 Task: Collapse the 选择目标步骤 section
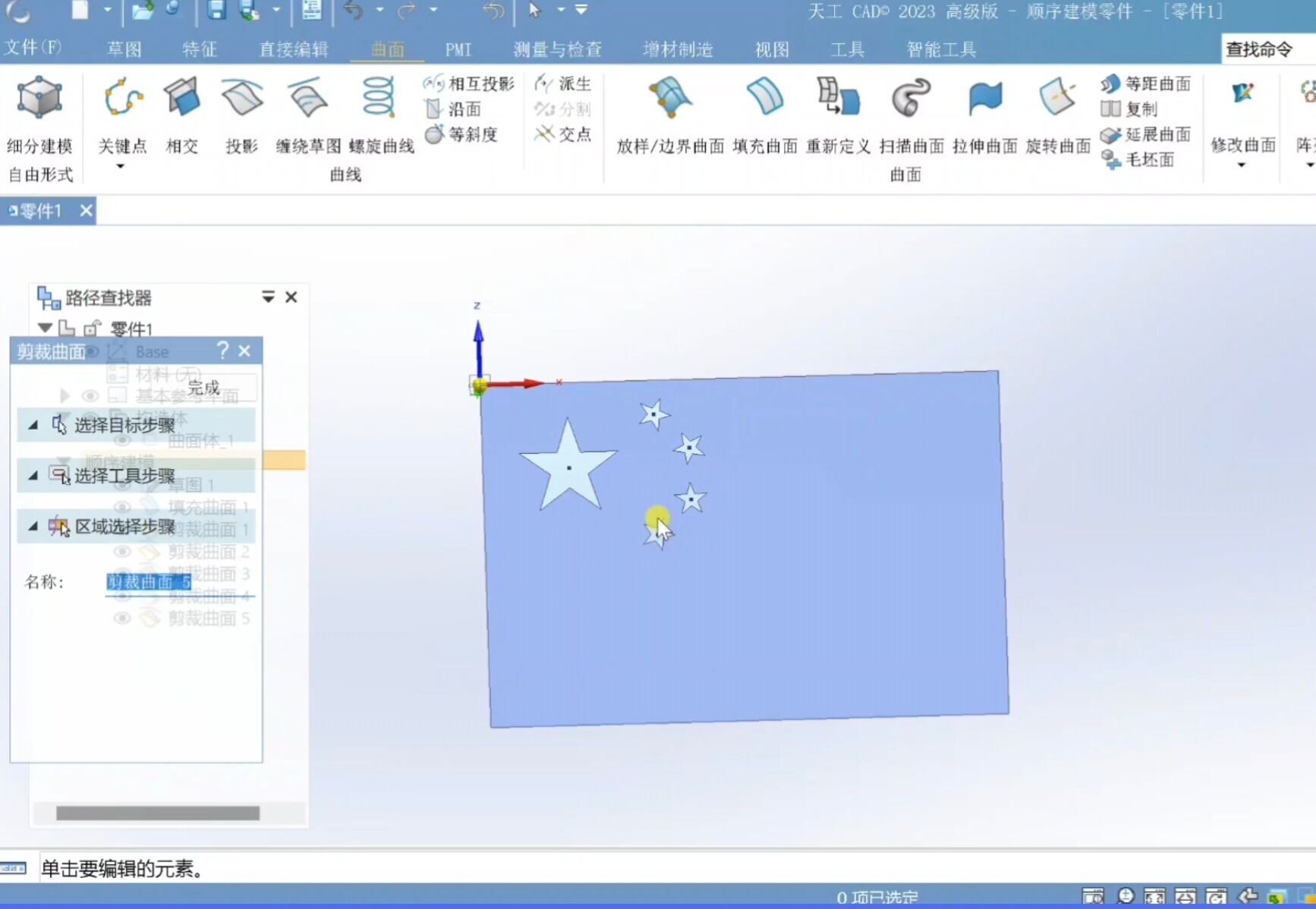[33, 425]
